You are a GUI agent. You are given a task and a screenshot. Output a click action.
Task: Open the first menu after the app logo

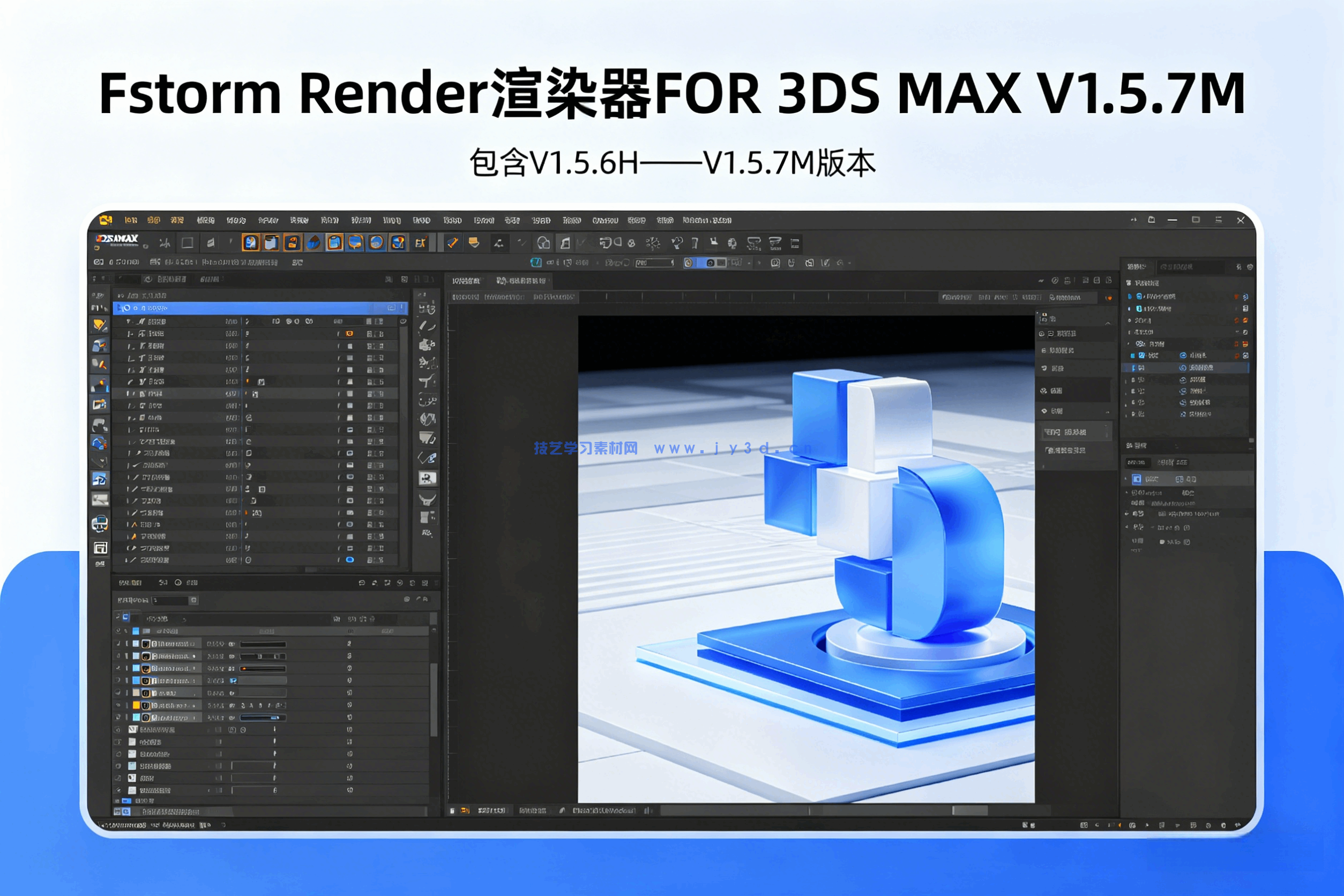click(x=131, y=220)
